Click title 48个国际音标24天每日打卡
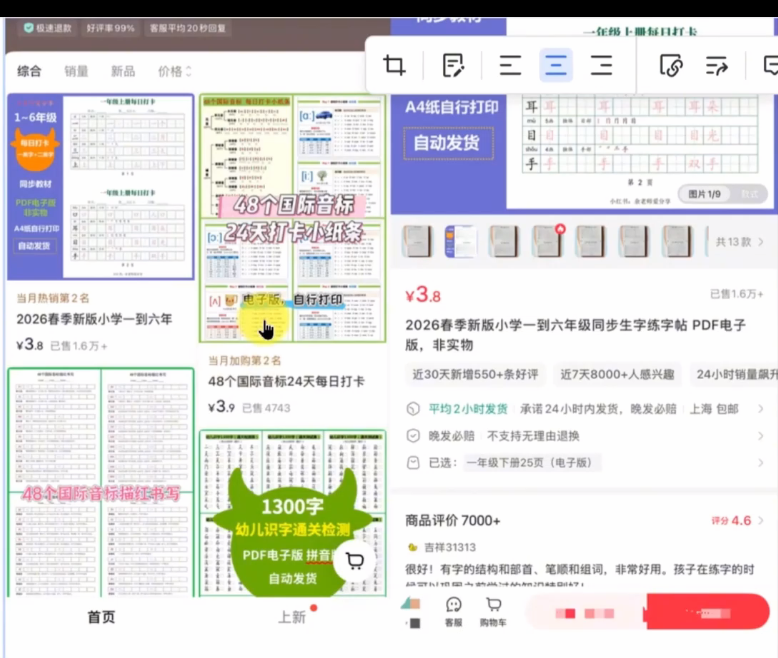Image resolution: width=778 pixels, height=658 pixels. click(x=286, y=382)
